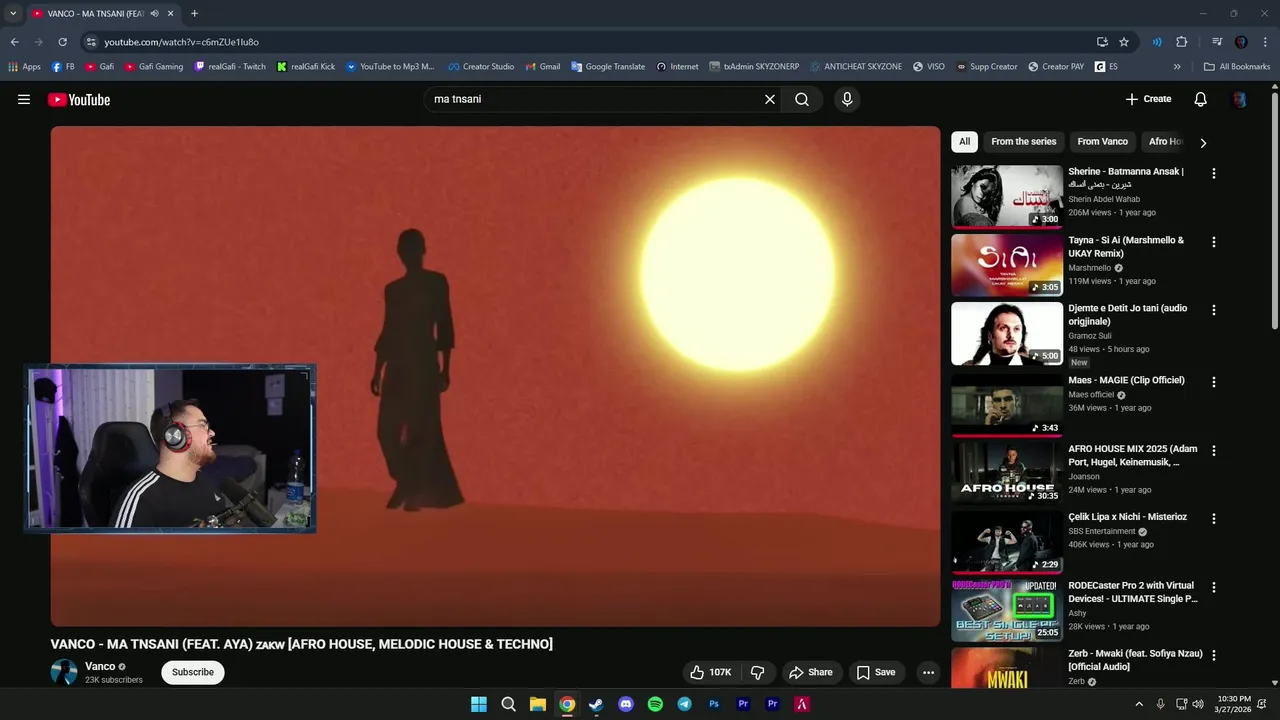Show more bookmarks with the chevron

coord(1177,67)
